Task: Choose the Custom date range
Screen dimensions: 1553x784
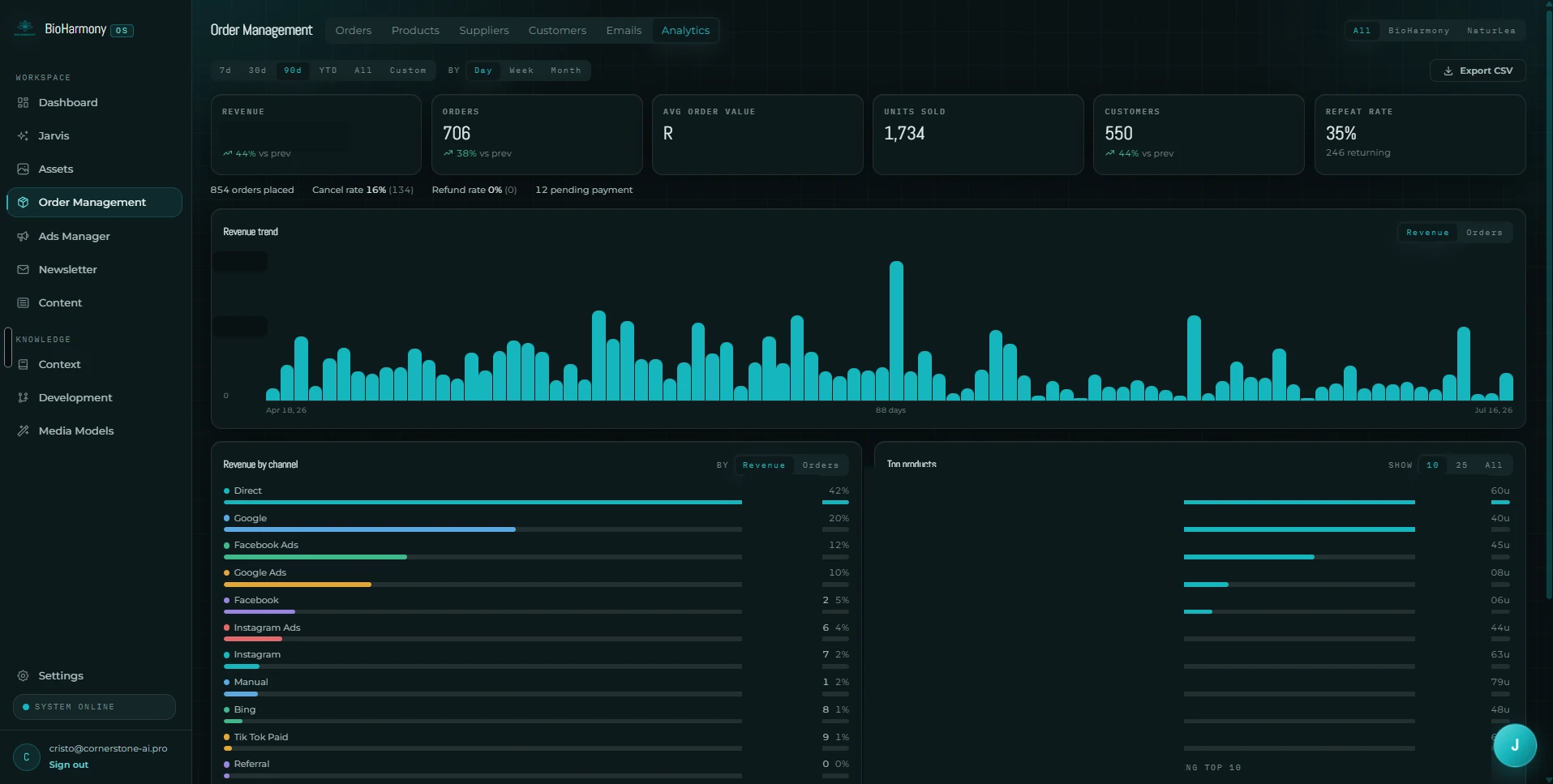Action: pos(408,71)
